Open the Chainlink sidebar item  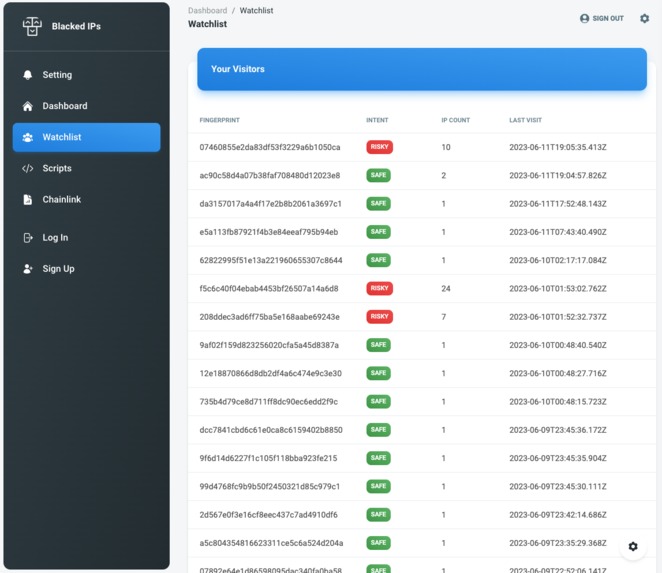coord(87,199)
